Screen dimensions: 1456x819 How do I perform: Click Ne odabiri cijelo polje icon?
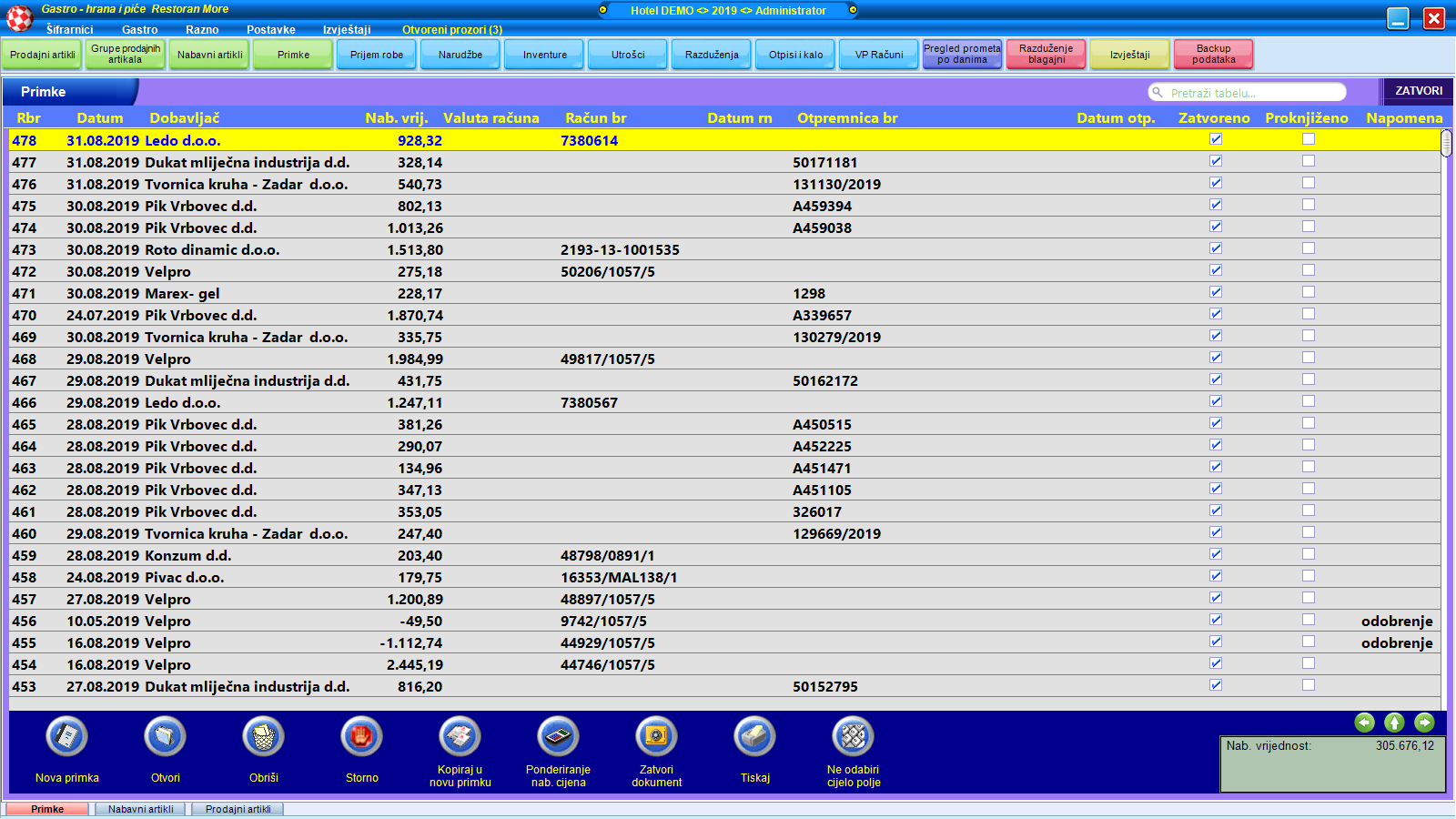[x=853, y=736]
